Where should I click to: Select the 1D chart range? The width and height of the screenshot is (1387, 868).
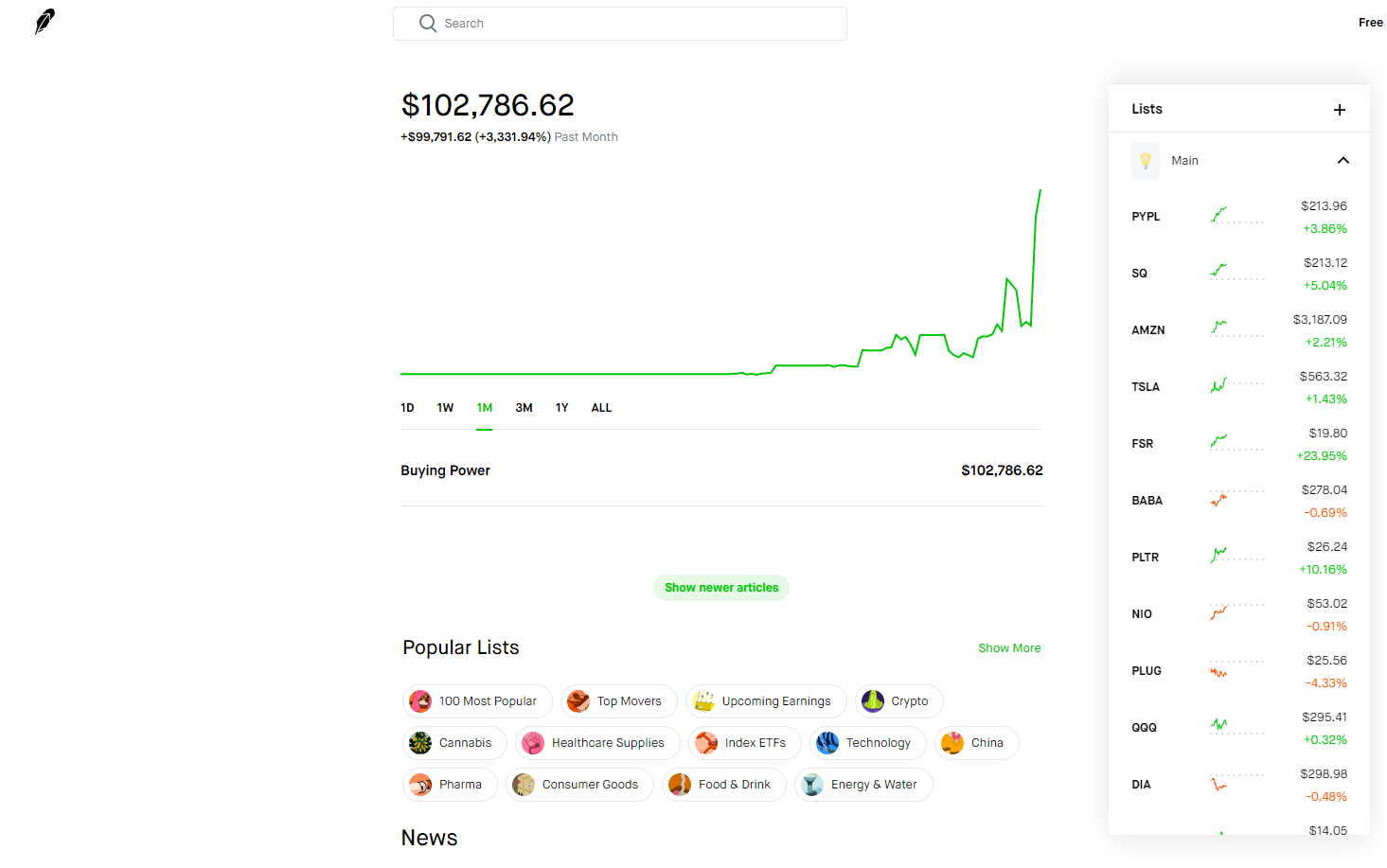(x=407, y=408)
